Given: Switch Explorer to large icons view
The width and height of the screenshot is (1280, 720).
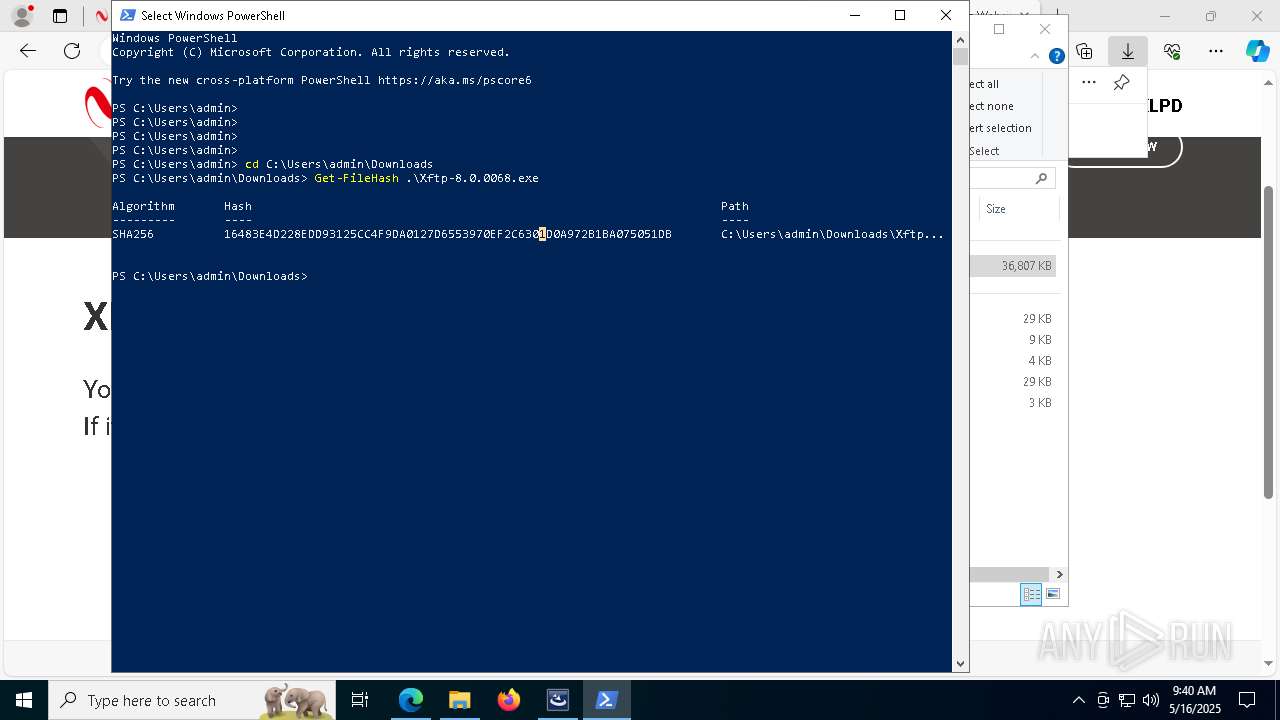Looking at the screenshot, I should (1052, 594).
